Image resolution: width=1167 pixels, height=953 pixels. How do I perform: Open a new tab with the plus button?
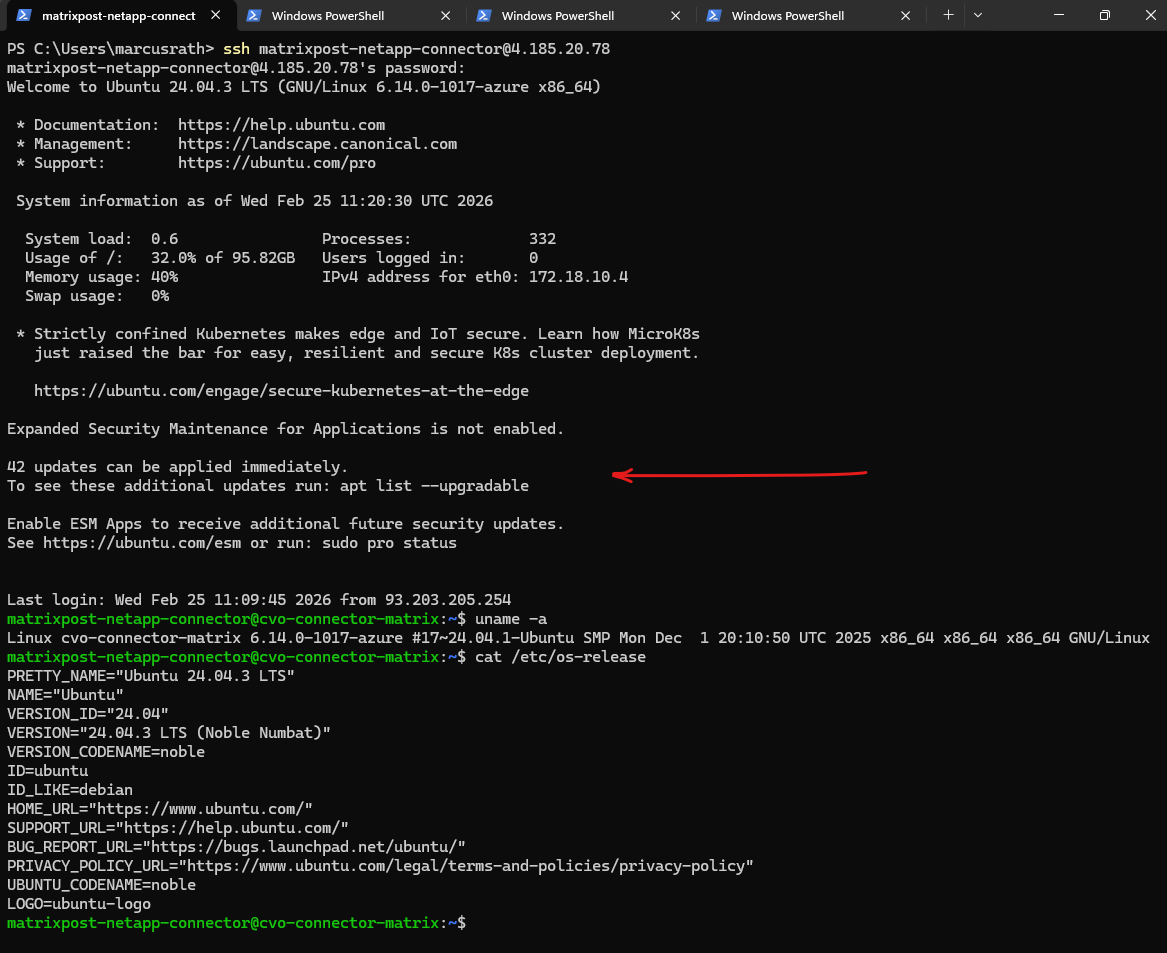948,16
